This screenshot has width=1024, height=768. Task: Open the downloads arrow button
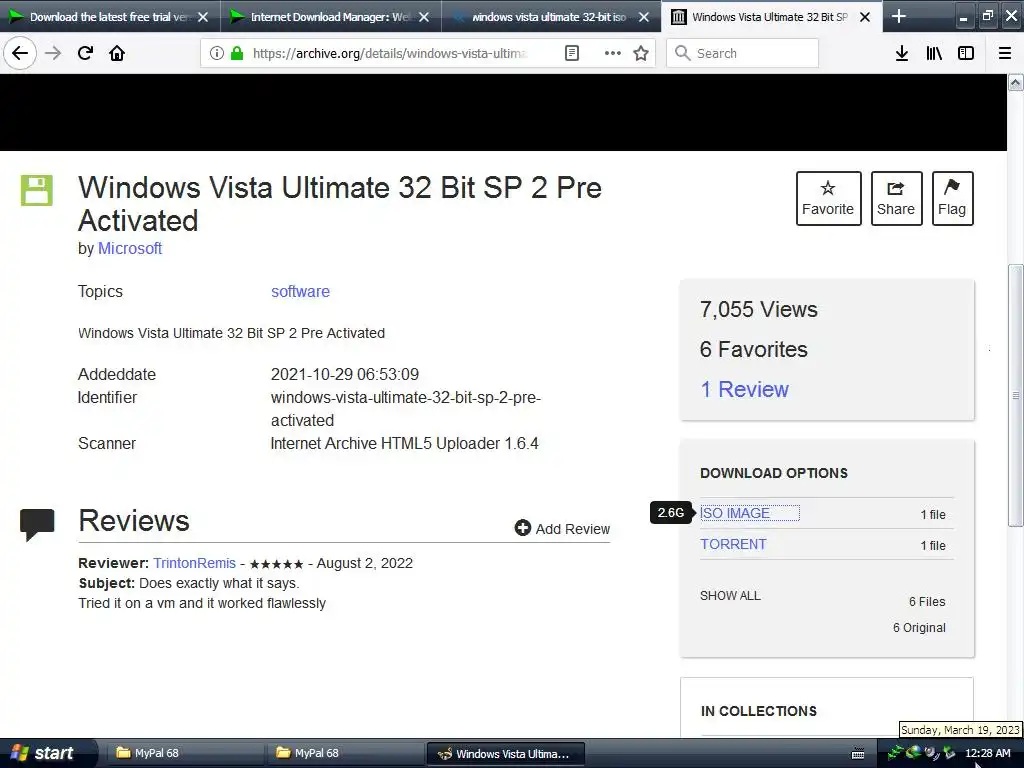coord(901,53)
